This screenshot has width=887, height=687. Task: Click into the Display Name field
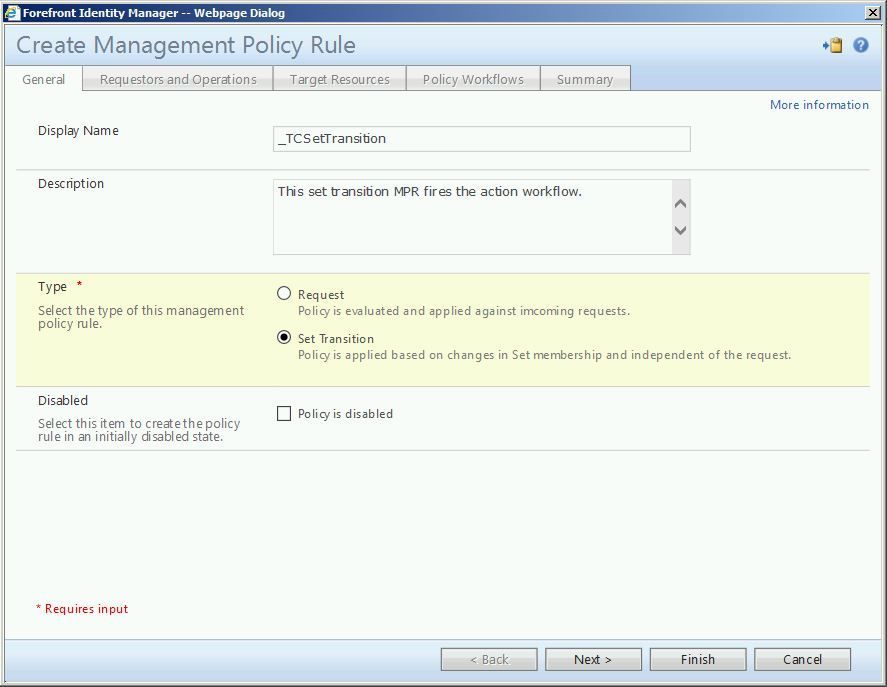481,139
